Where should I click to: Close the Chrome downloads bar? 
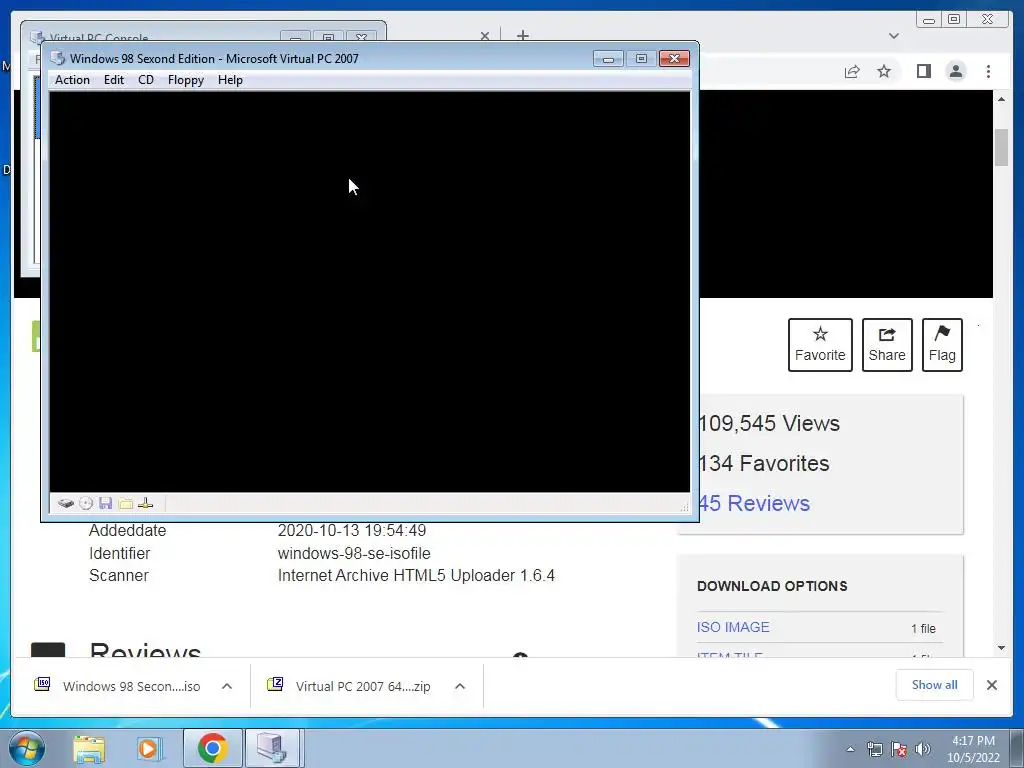[x=991, y=685]
